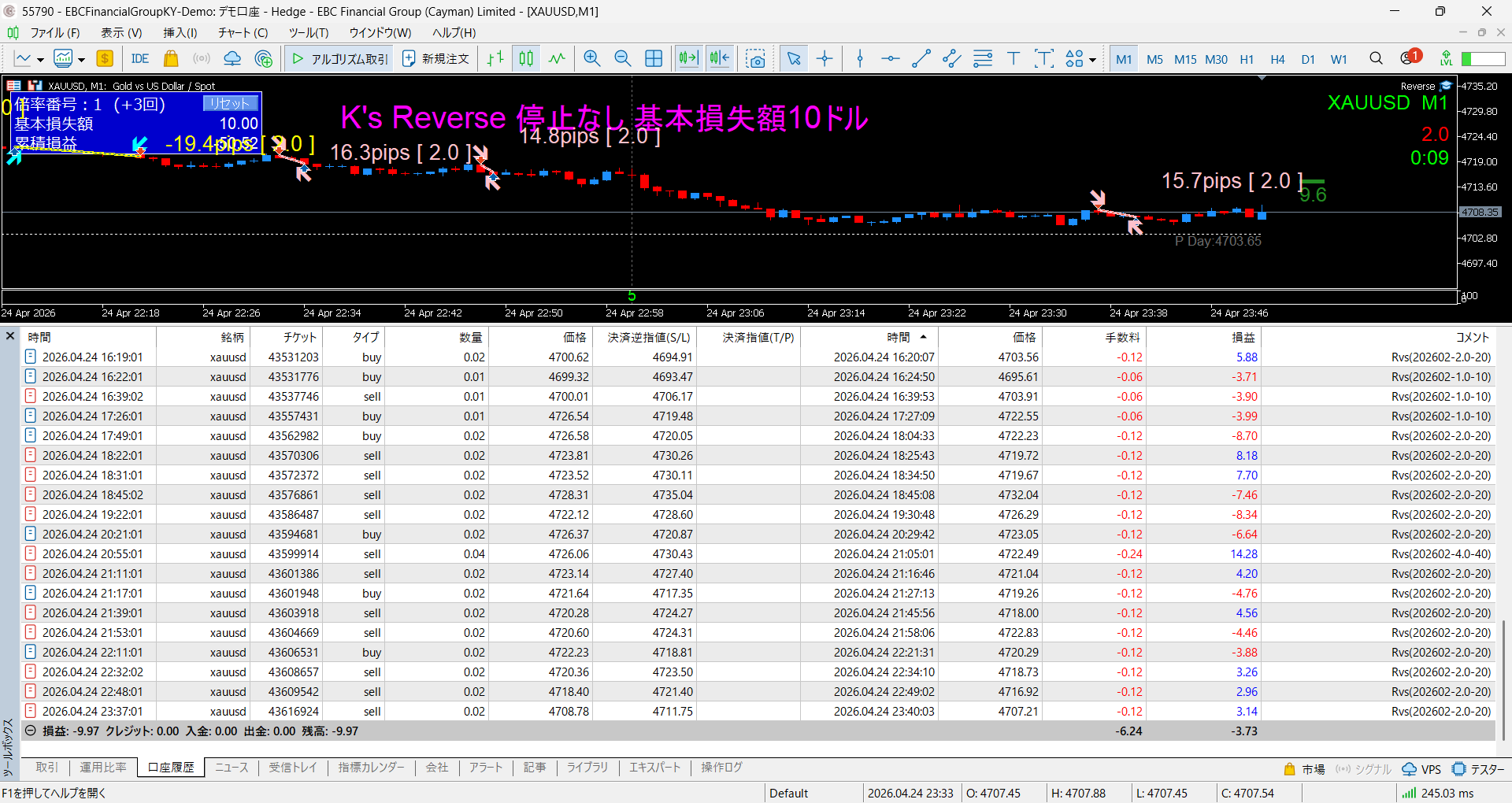
Task: Open the MQL5 IDE editor icon
Action: 140,59
